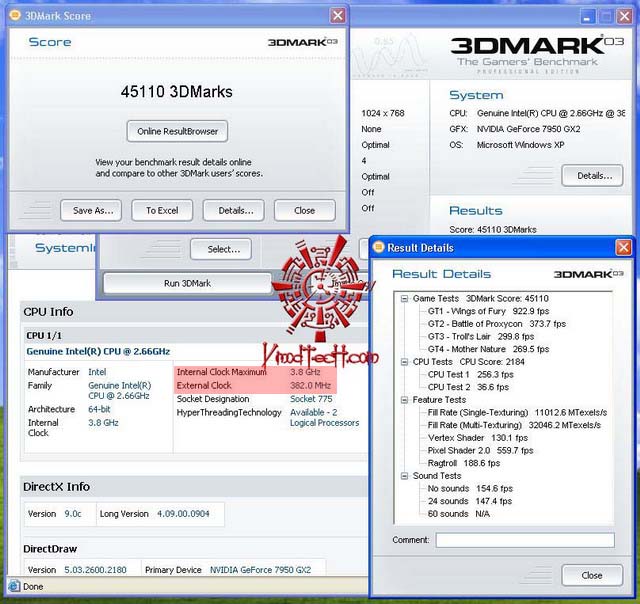Click the Internal Clock Maximum 3.8 GHz value

click(x=305, y=372)
